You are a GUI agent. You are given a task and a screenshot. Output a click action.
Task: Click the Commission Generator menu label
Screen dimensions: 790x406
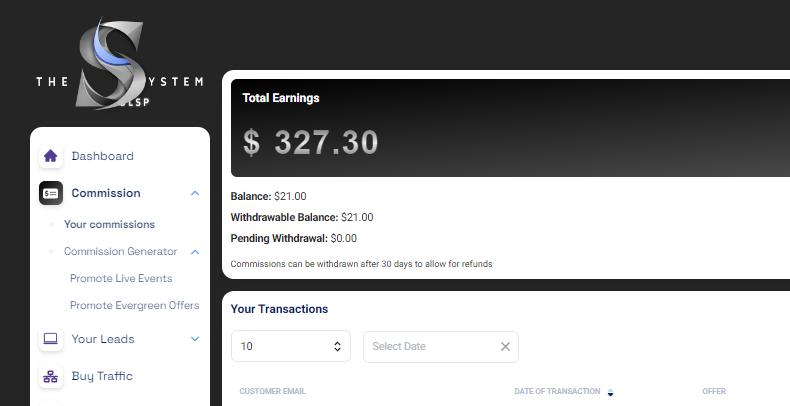click(x=120, y=252)
